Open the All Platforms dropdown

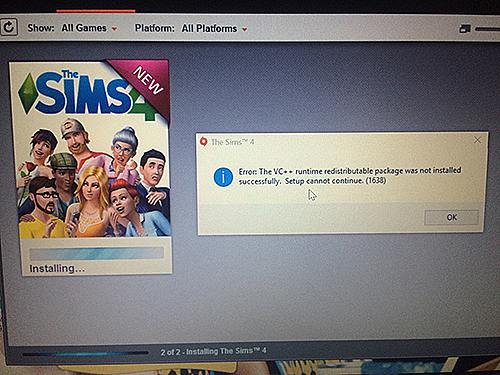click(214, 29)
